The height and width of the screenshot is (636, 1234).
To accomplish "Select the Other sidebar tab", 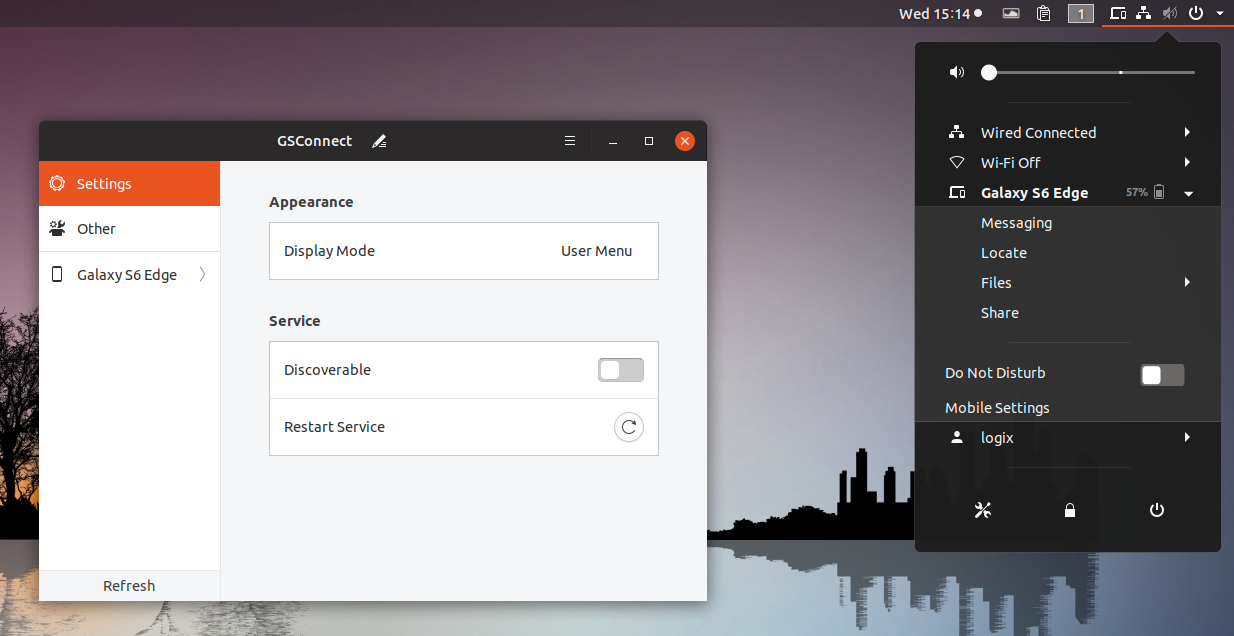I will point(129,229).
